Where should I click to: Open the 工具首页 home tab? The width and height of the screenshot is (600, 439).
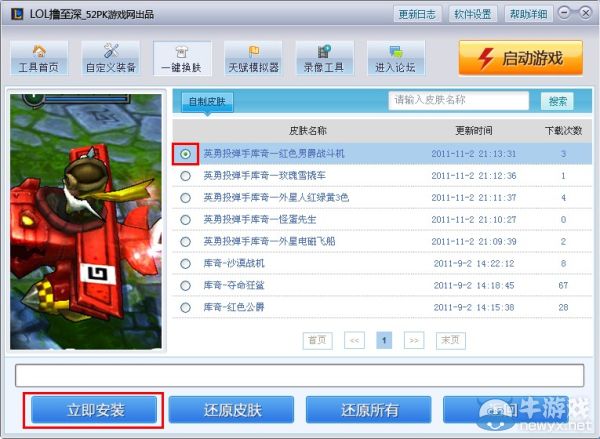click(x=39, y=59)
